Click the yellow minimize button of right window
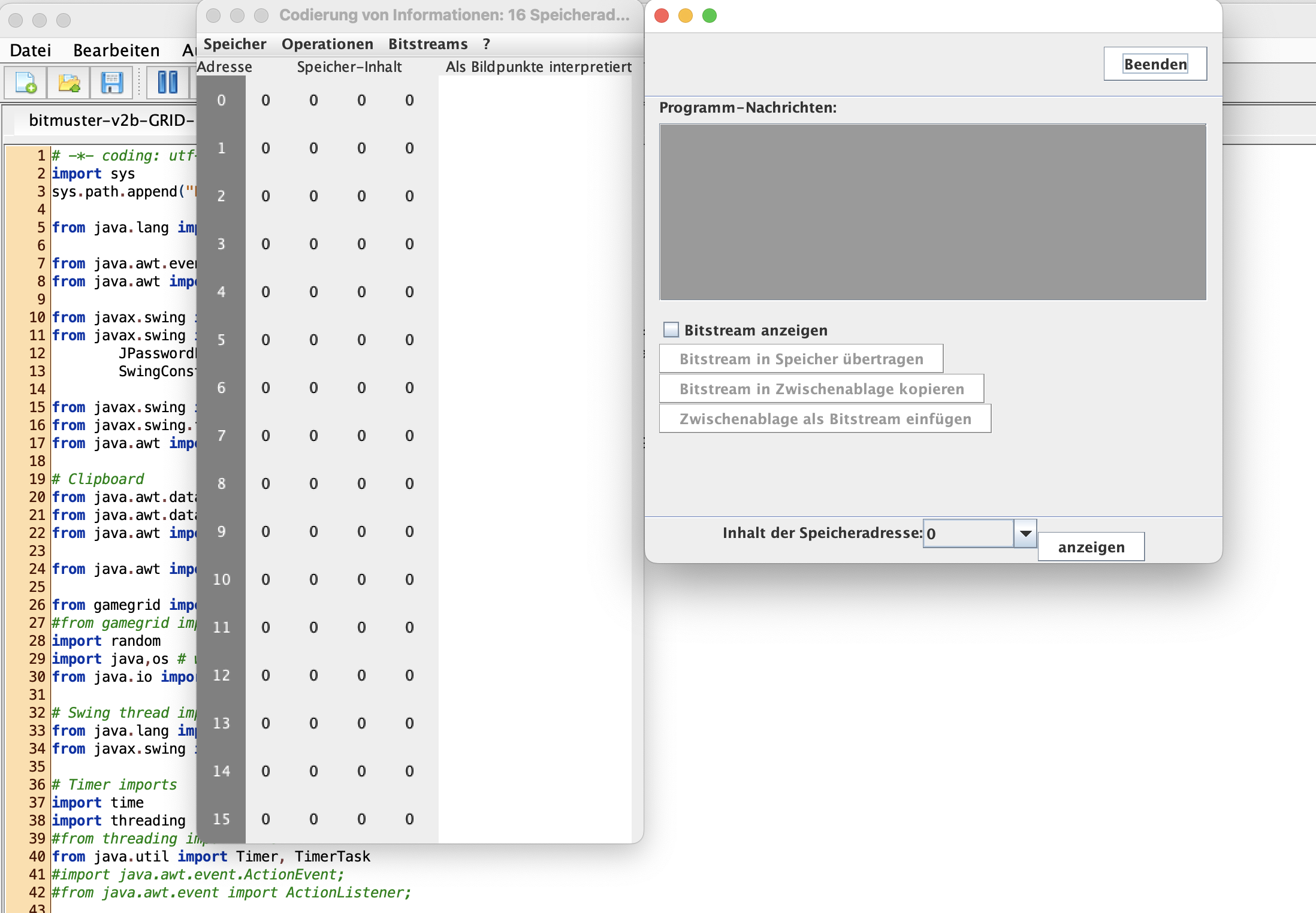Screen dimensions: 1316x913 click(x=686, y=16)
